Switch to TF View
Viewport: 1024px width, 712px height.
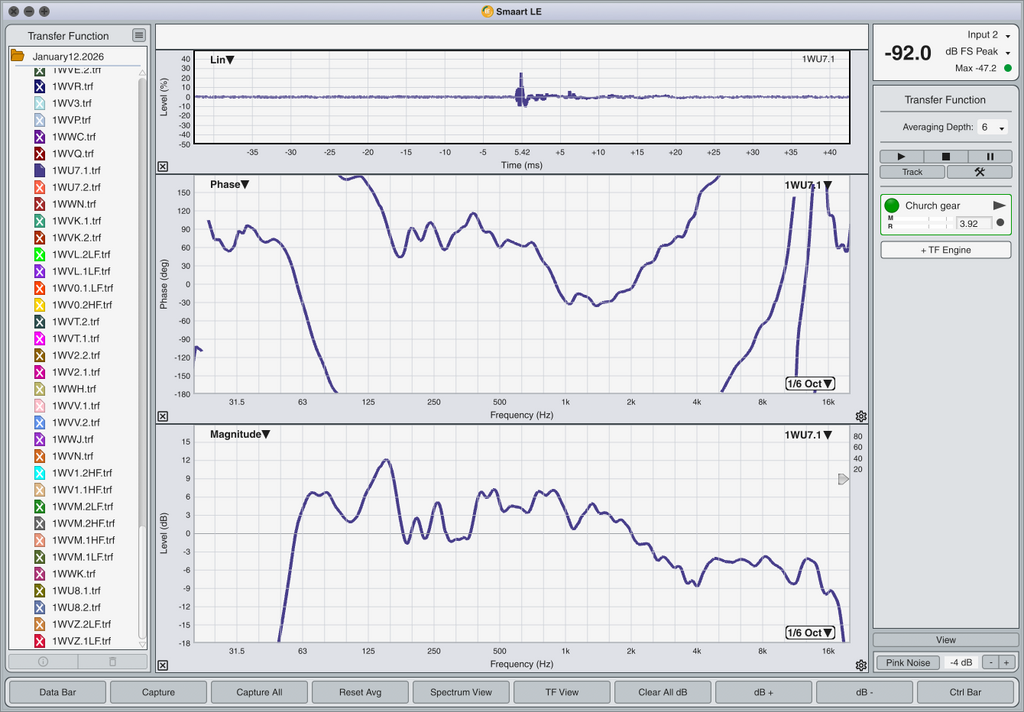coord(561,692)
